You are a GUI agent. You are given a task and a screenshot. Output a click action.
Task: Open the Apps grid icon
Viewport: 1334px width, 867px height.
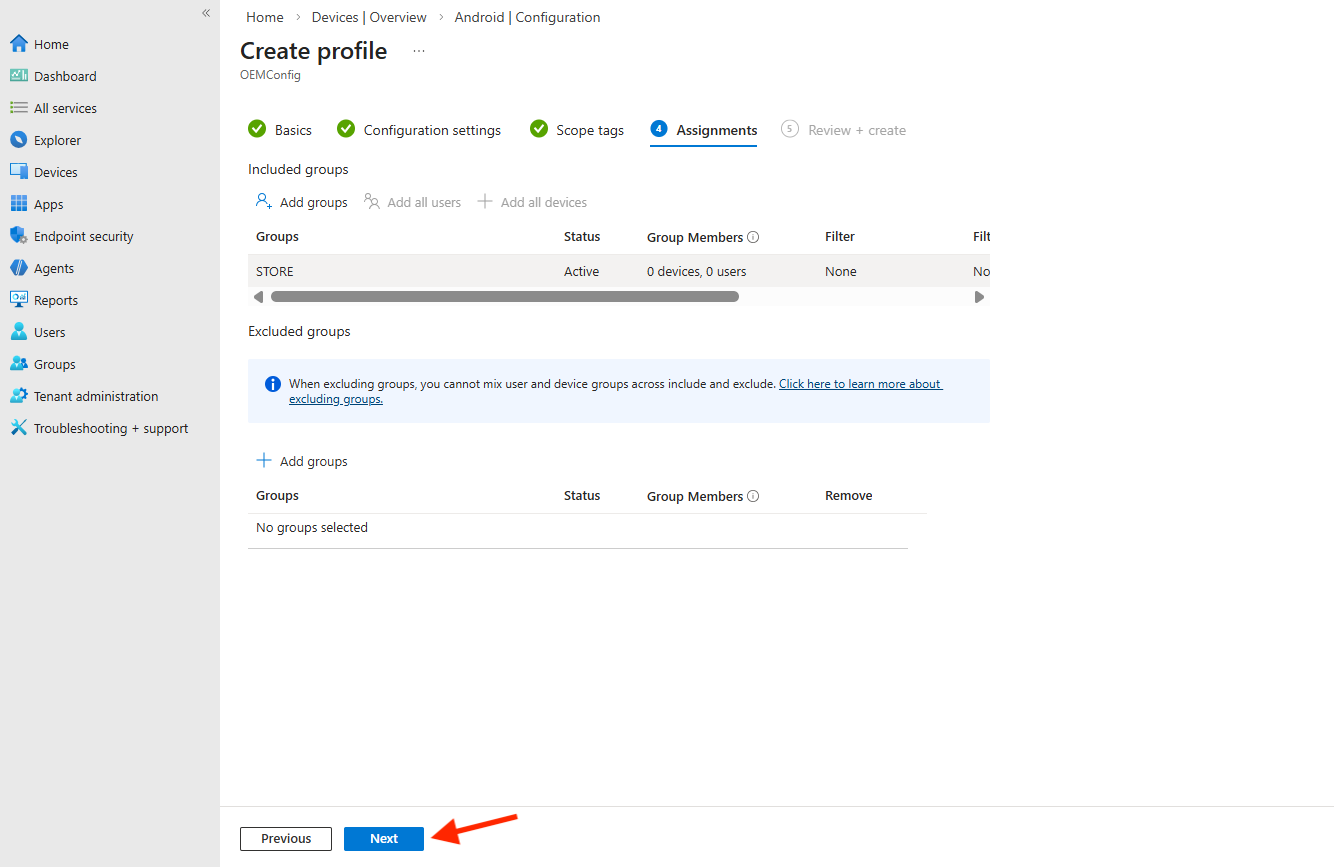(x=18, y=204)
